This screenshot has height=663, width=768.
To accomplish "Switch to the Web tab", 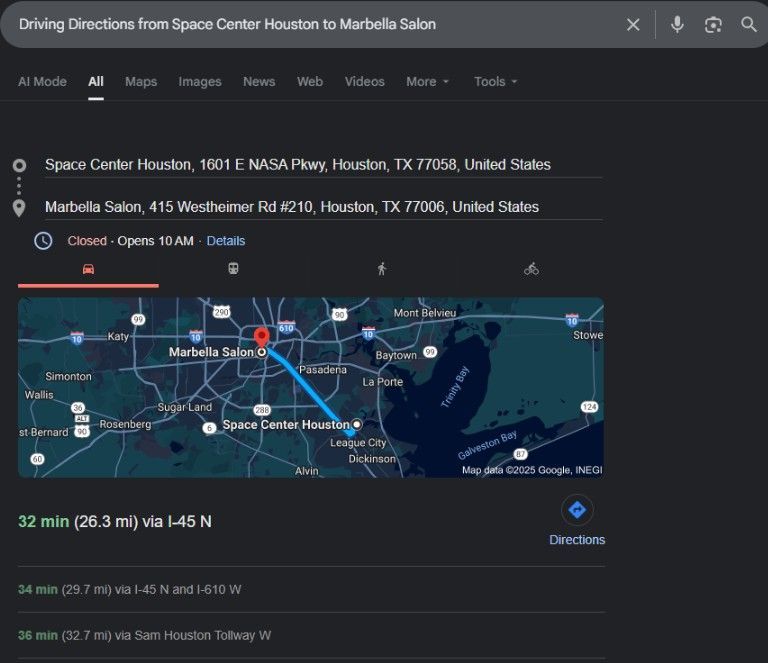I will (310, 81).
